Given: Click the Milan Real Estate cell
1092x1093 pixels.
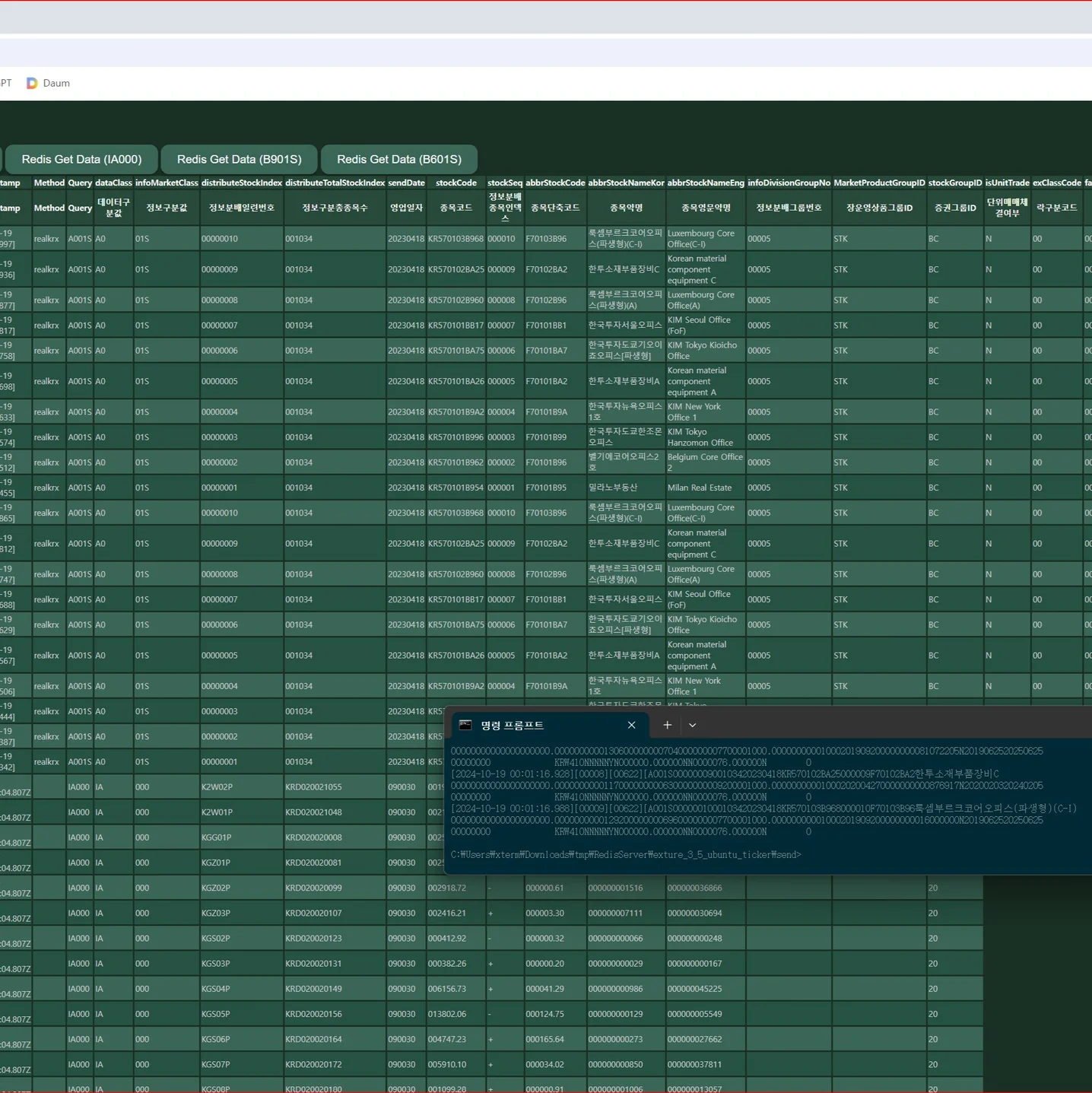Looking at the screenshot, I should pyautogui.click(x=706, y=488).
